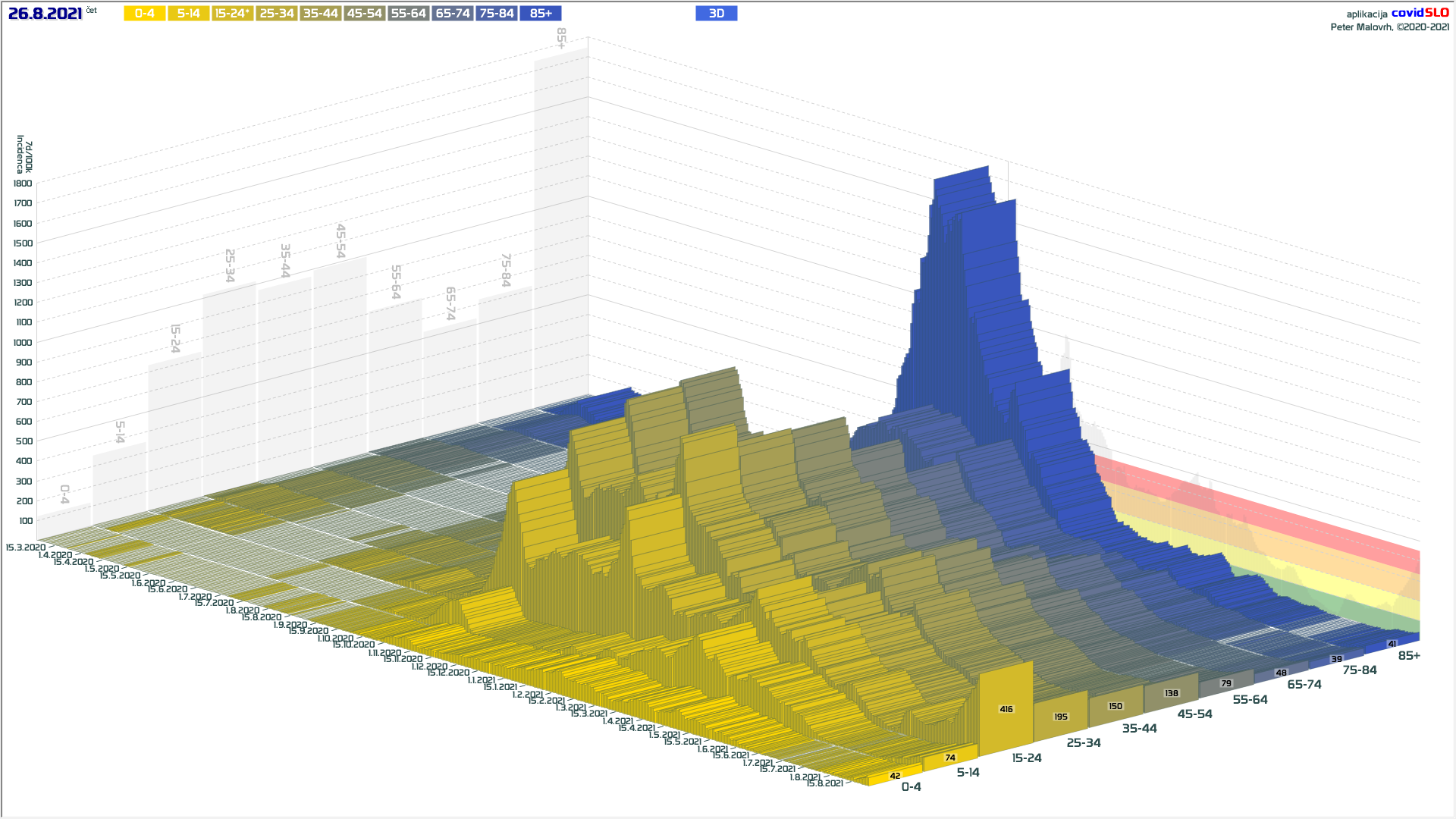Select the 75-84 age group button

point(497,14)
